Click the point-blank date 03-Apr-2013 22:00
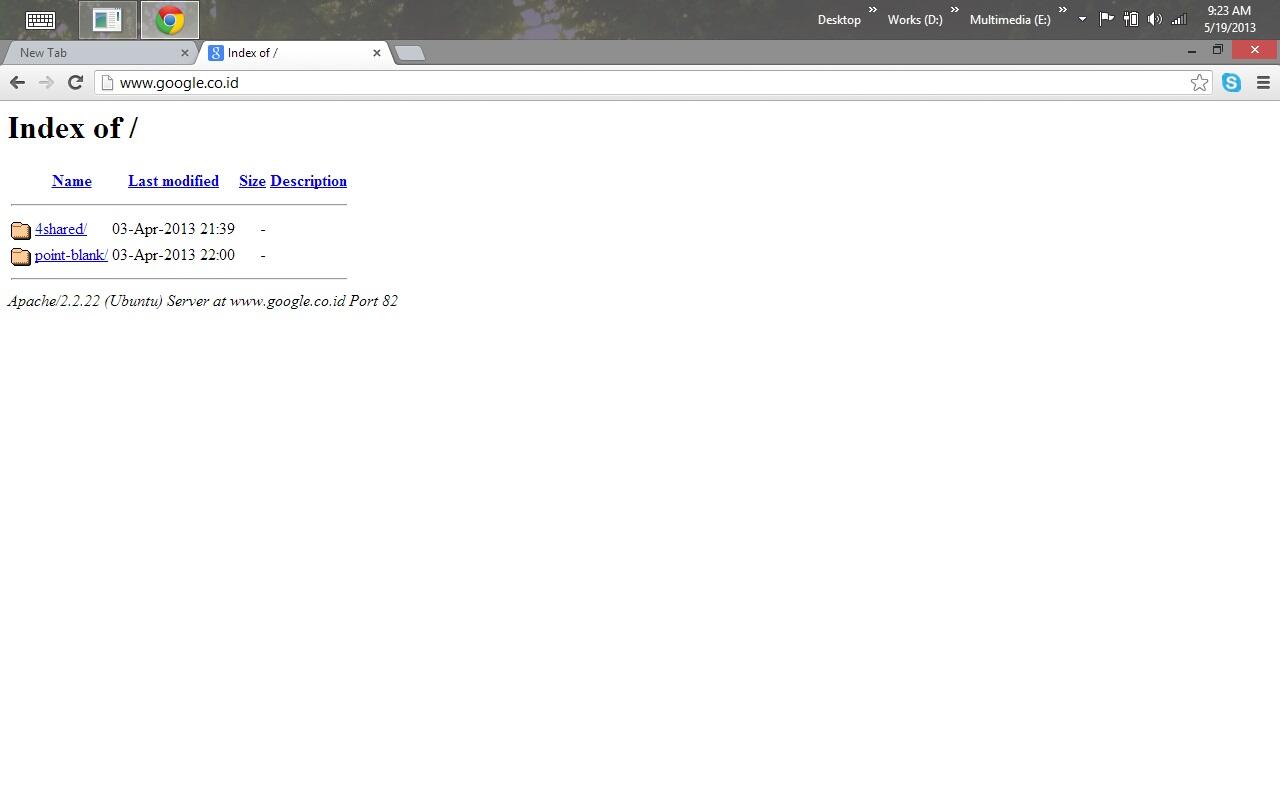Image resolution: width=1280 pixels, height=800 pixels. pyautogui.click(x=173, y=255)
